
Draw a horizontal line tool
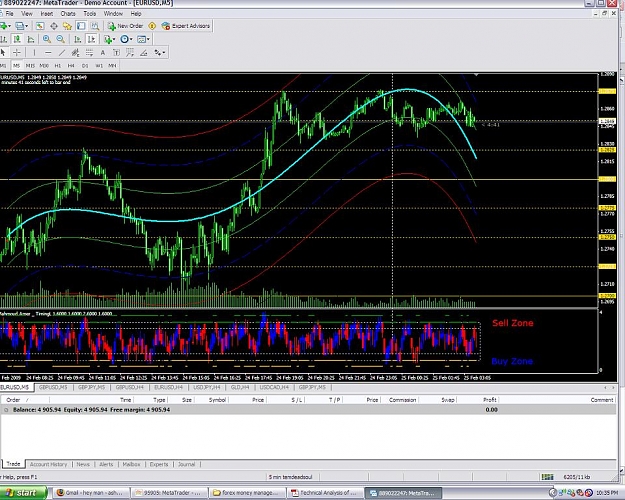pos(48,53)
